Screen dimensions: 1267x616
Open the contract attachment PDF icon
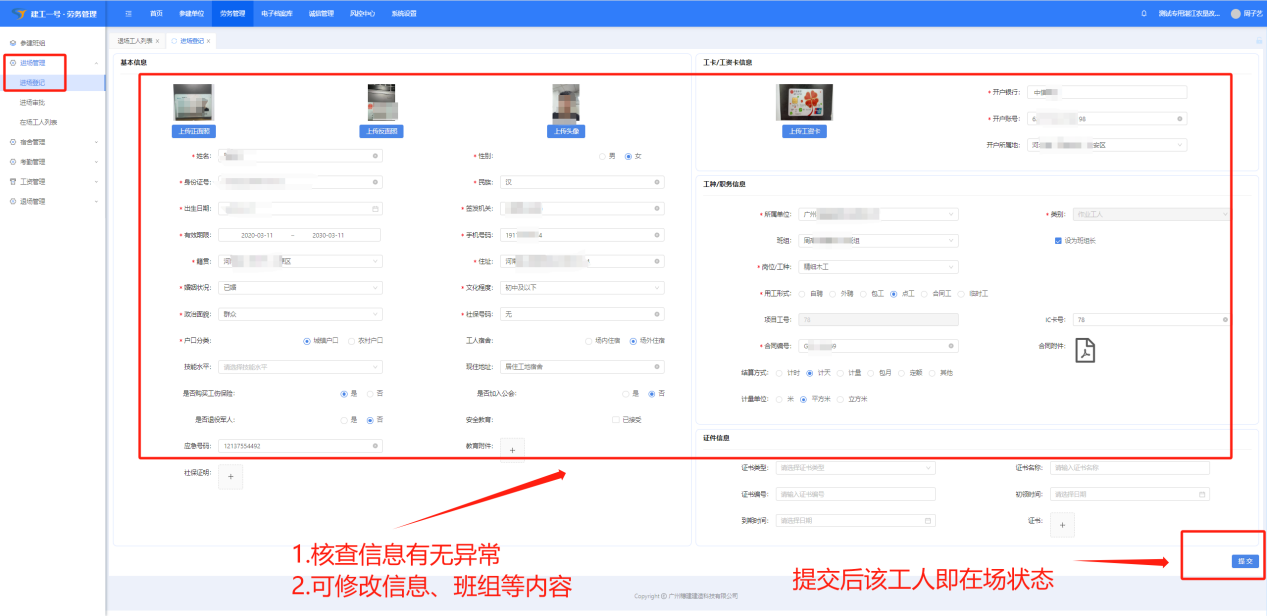(1085, 351)
